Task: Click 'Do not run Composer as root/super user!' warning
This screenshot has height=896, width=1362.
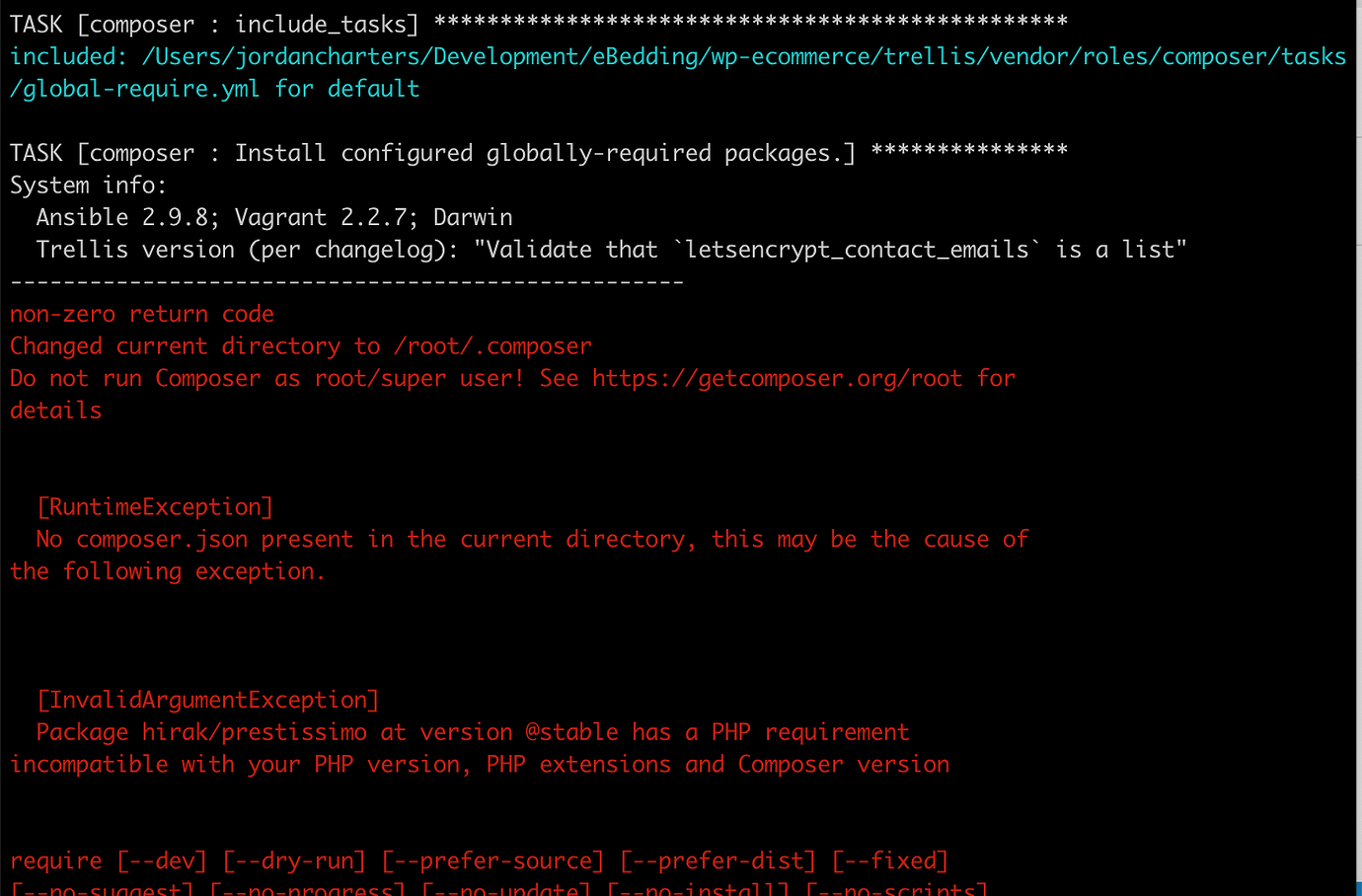Action: pyautogui.click(x=266, y=379)
